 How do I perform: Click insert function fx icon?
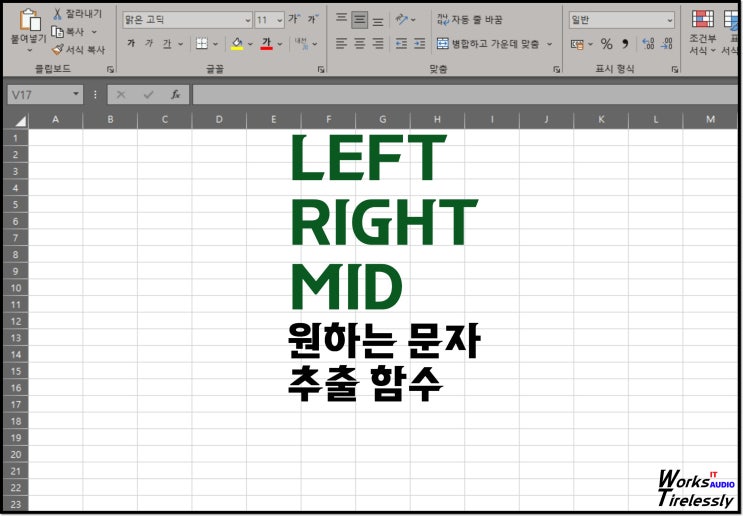[x=175, y=95]
